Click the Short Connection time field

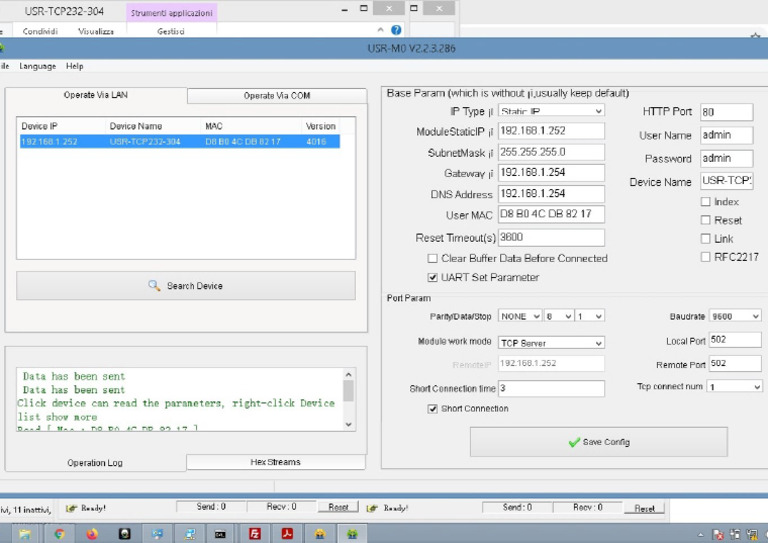point(552,388)
